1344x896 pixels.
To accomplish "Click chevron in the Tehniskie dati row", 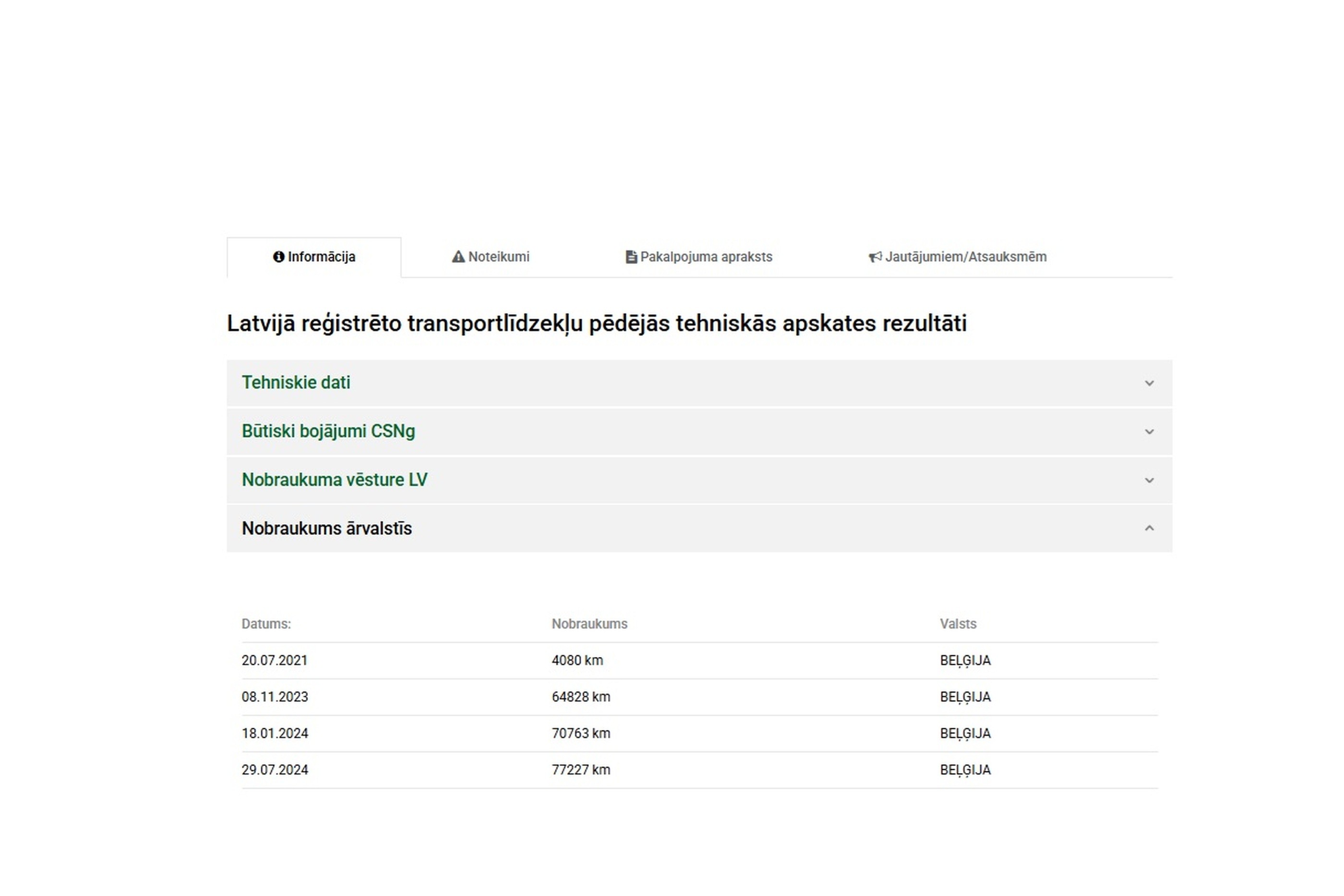I will coord(1149,383).
